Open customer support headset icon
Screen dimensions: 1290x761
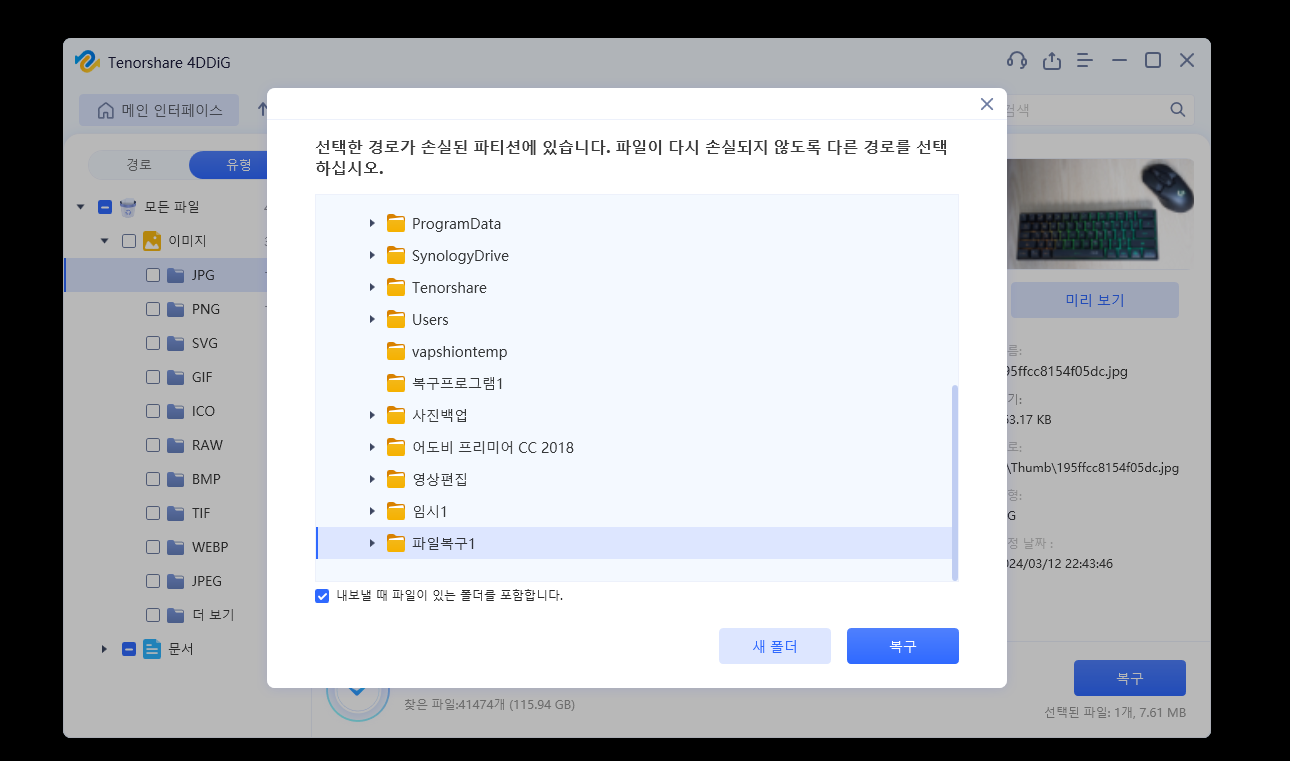coord(1017,60)
